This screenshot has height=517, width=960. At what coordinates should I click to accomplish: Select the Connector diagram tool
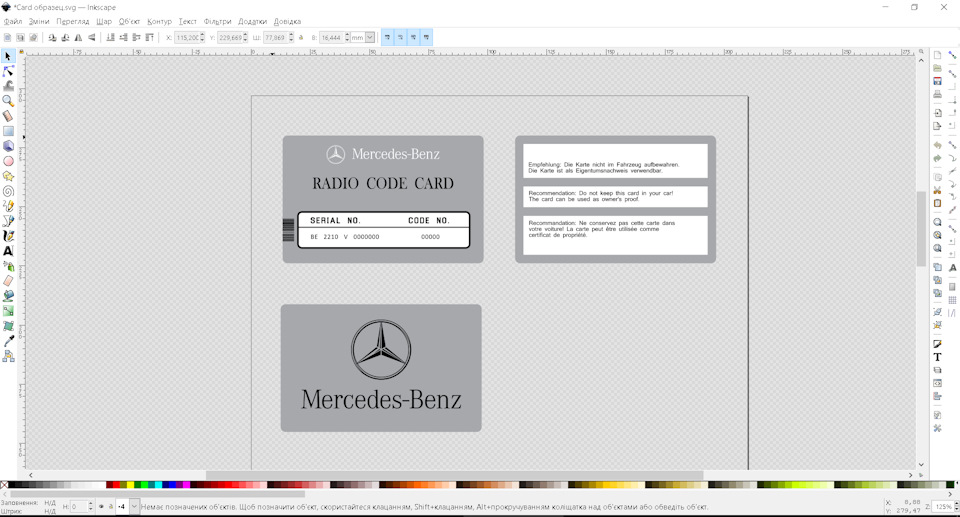[x=8, y=356]
